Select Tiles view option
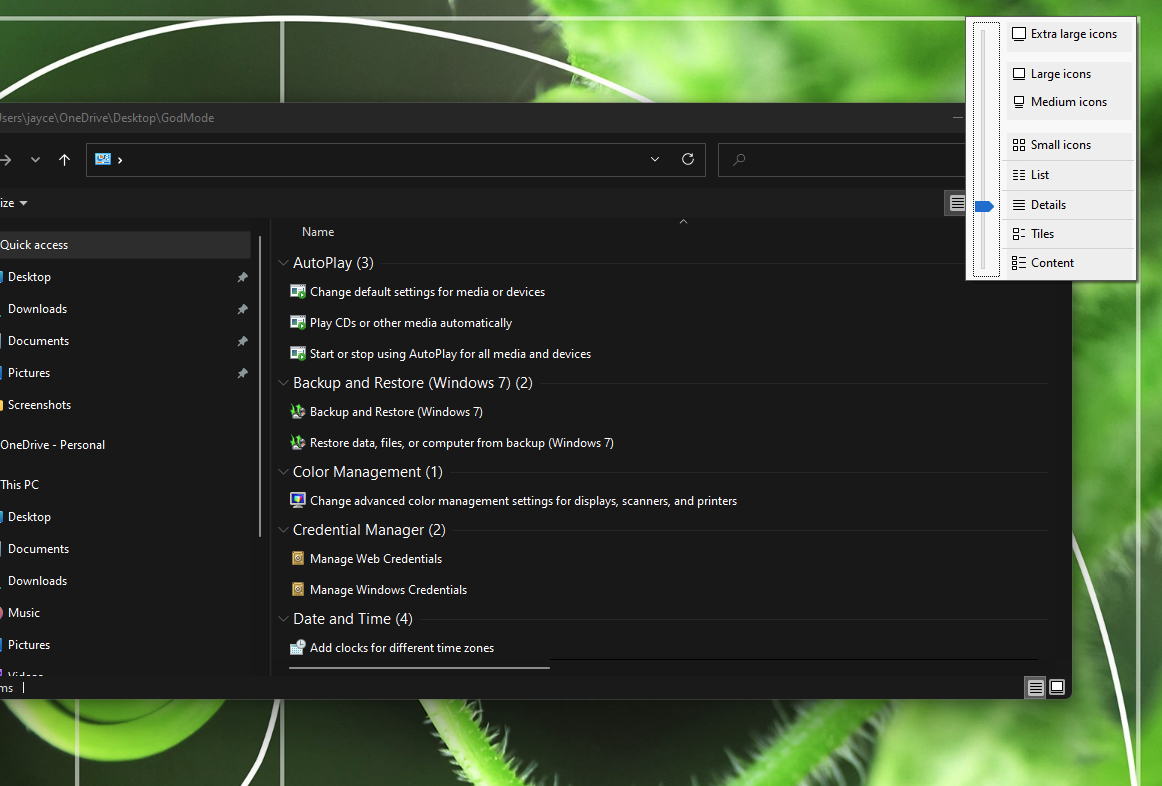This screenshot has width=1162, height=786. [x=1069, y=234]
